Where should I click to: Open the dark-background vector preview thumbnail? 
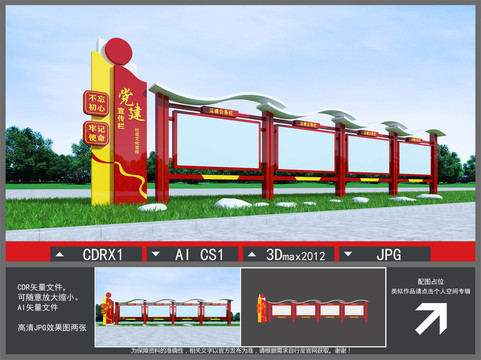pos(313,307)
